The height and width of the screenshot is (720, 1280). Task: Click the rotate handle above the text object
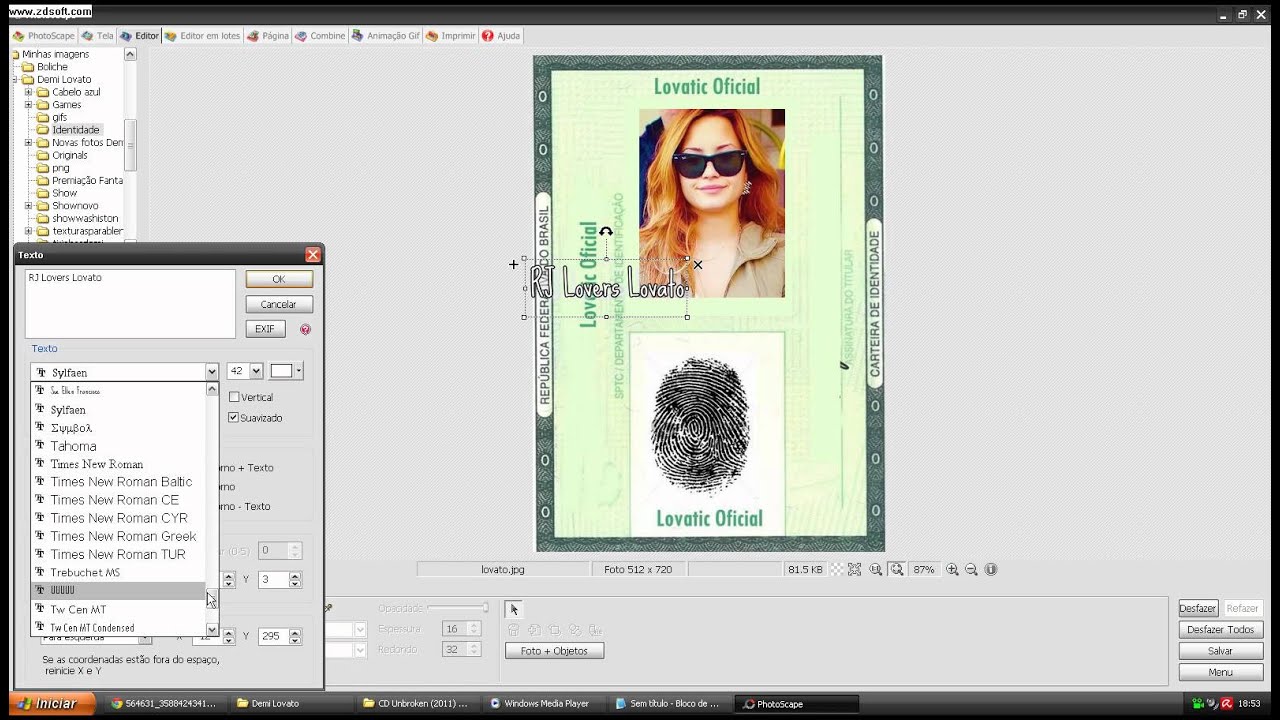606,232
